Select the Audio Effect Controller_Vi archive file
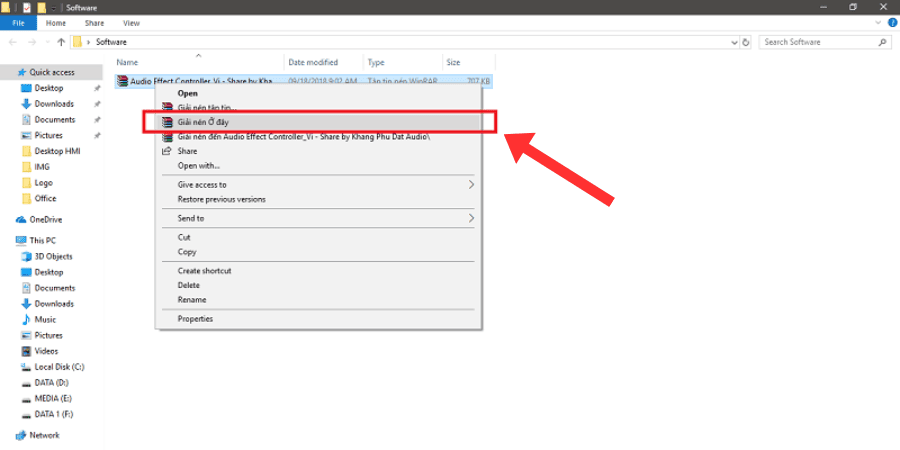Screen dimensions: 900x450 pos(304,82)
